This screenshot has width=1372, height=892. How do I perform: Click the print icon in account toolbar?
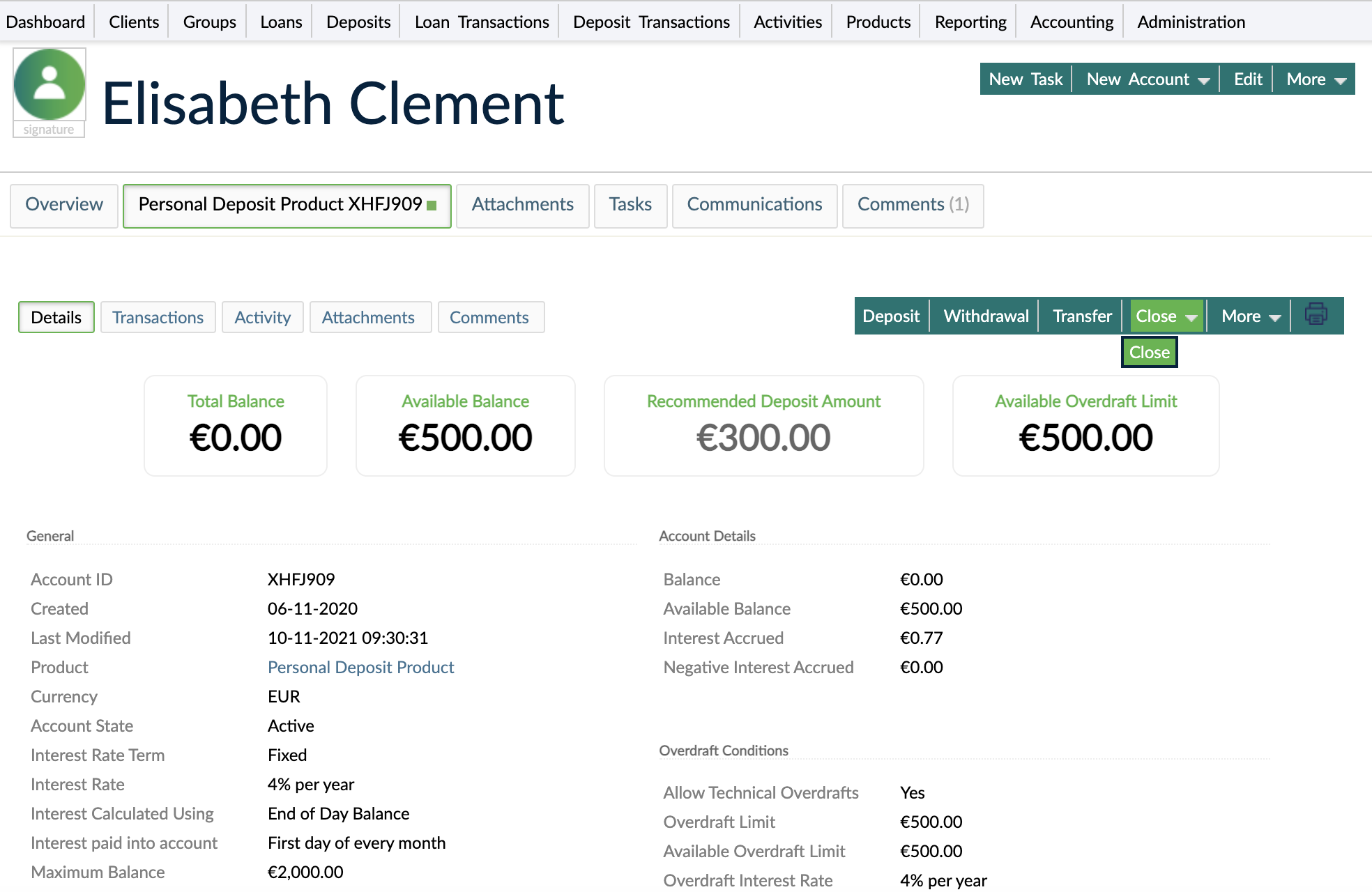1316,315
